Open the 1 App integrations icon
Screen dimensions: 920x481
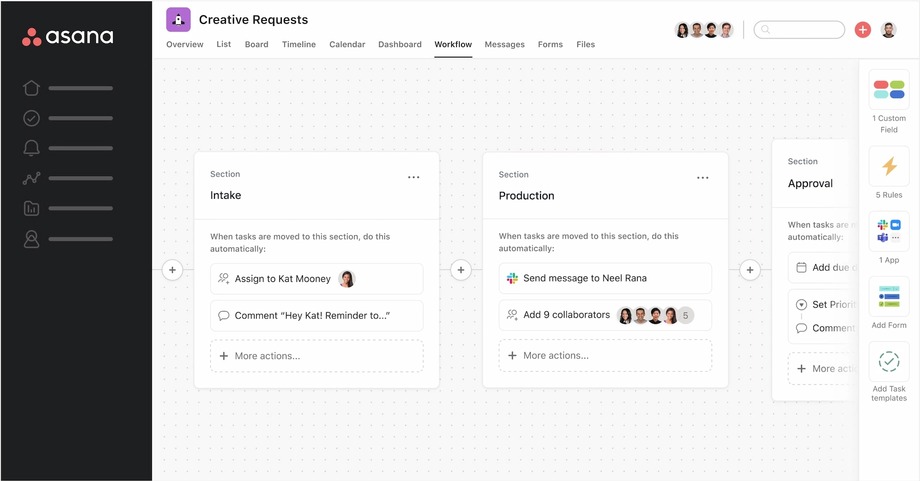click(889, 231)
